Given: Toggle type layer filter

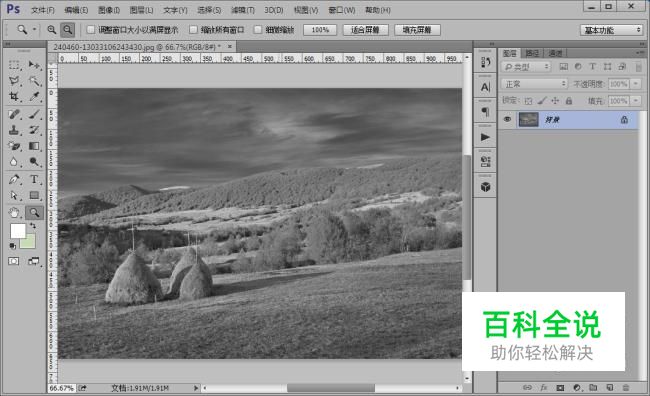Looking at the screenshot, I should click(x=592, y=67).
